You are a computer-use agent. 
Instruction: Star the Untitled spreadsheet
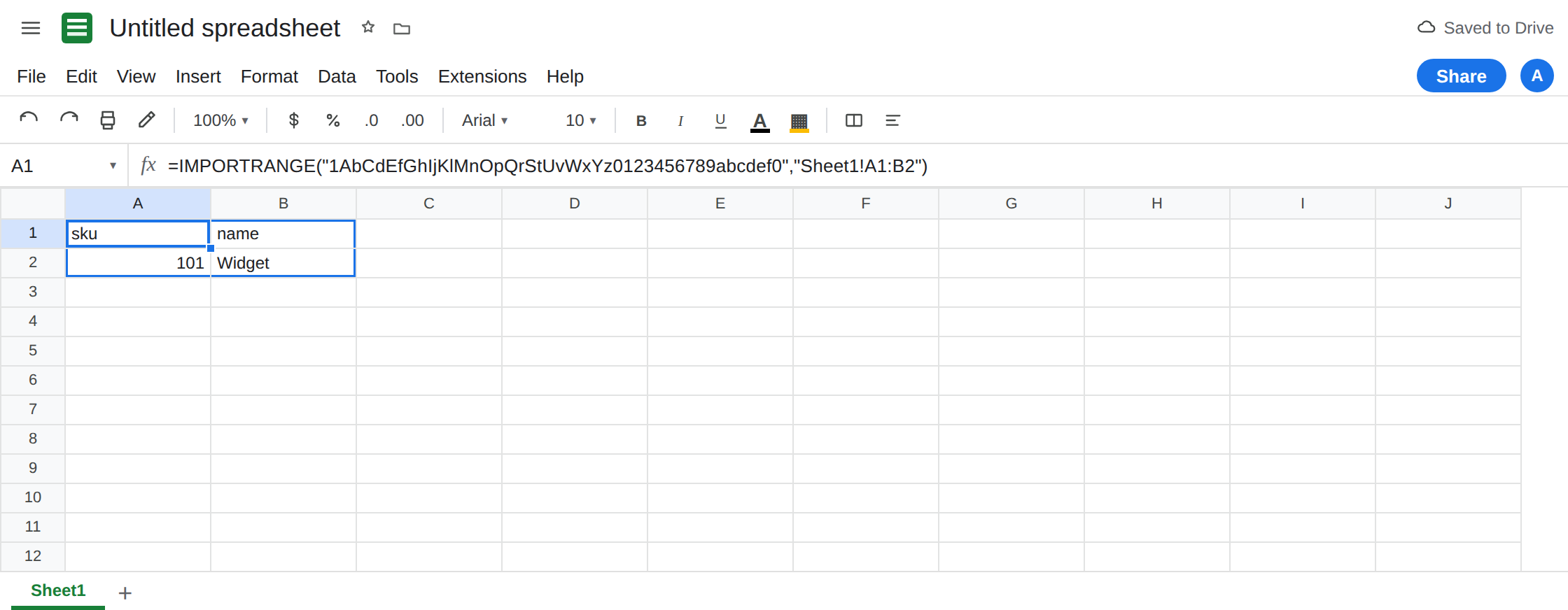click(x=368, y=27)
